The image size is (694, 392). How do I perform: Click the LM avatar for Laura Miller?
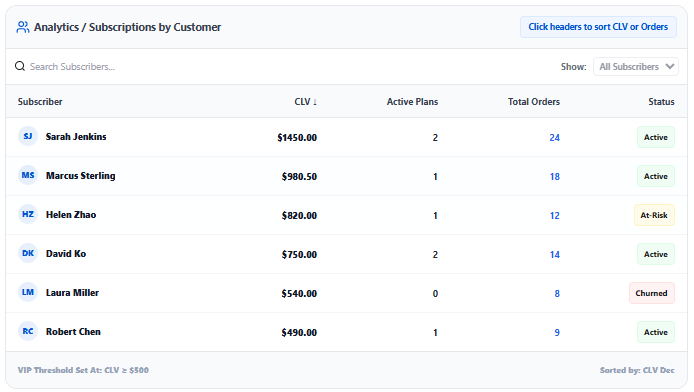coord(28,292)
